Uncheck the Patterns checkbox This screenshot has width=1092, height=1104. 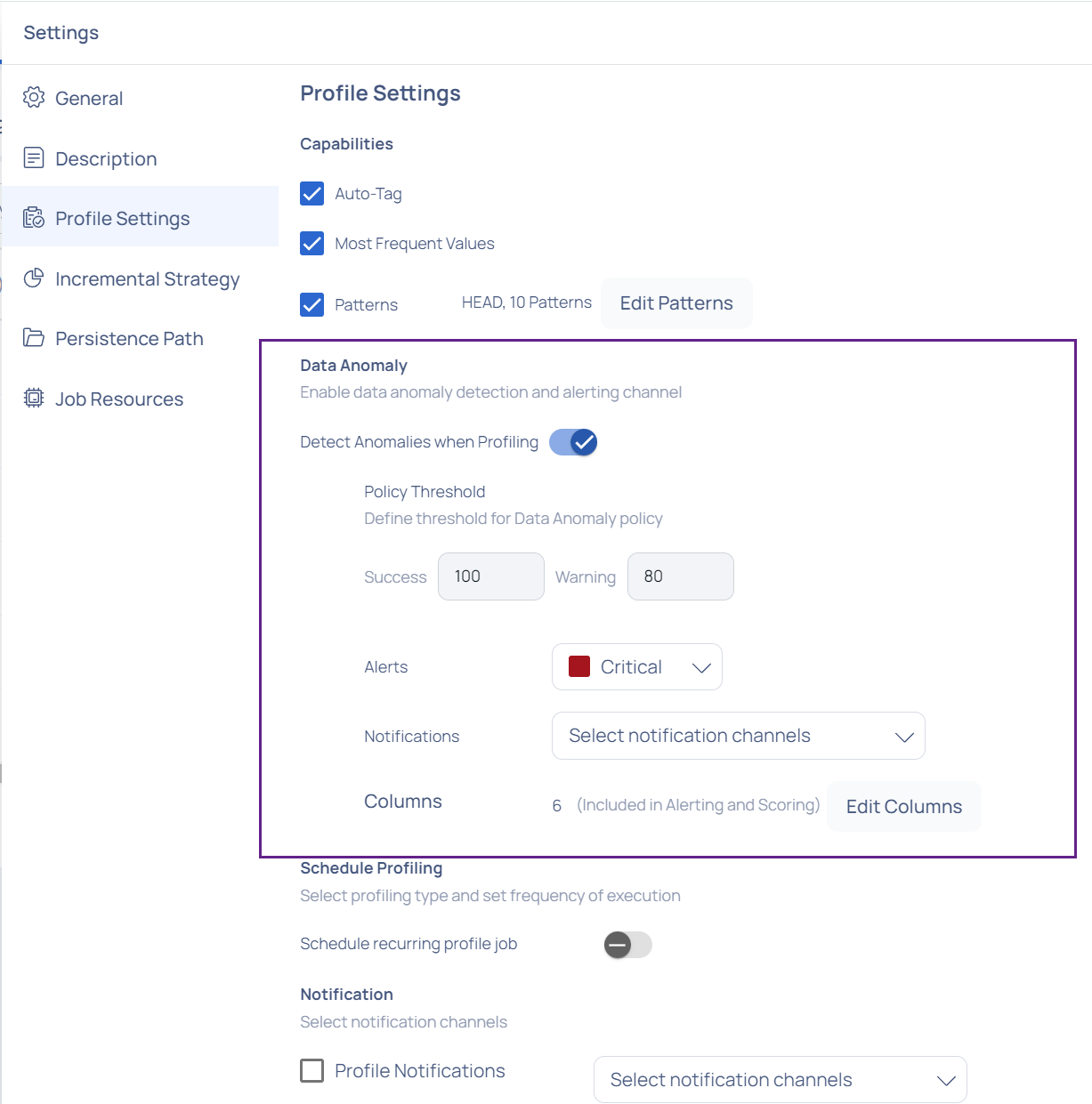pos(312,305)
